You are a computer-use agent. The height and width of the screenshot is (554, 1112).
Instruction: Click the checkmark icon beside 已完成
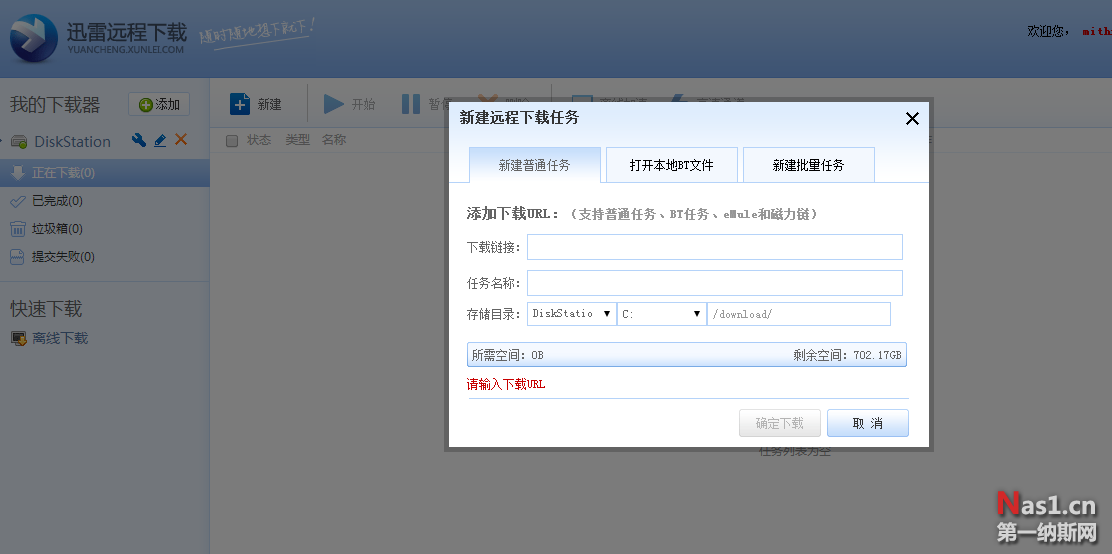coord(18,201)
